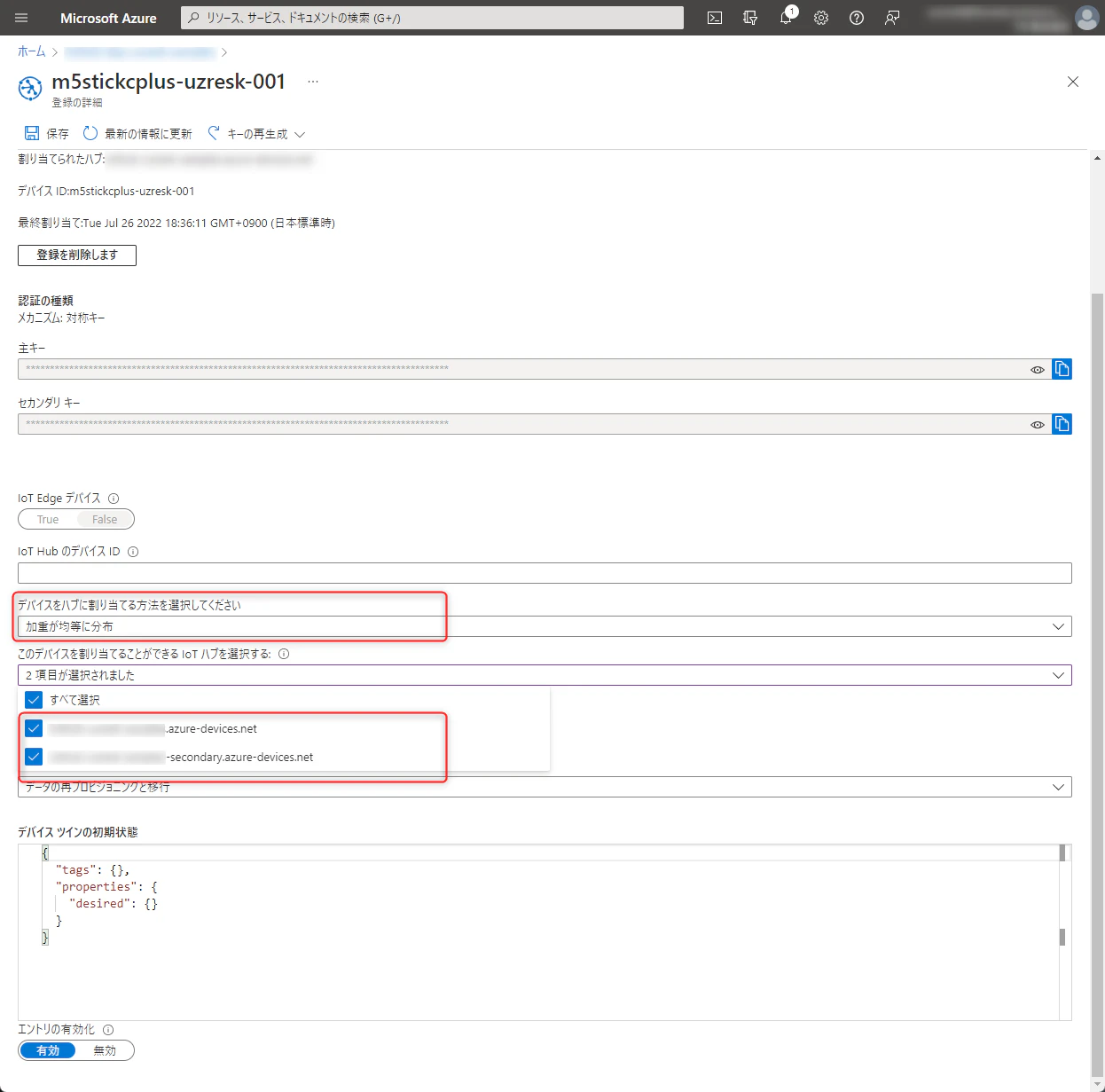Open the 加重が均等に分布 allocation dropdown

pos(545,626)
